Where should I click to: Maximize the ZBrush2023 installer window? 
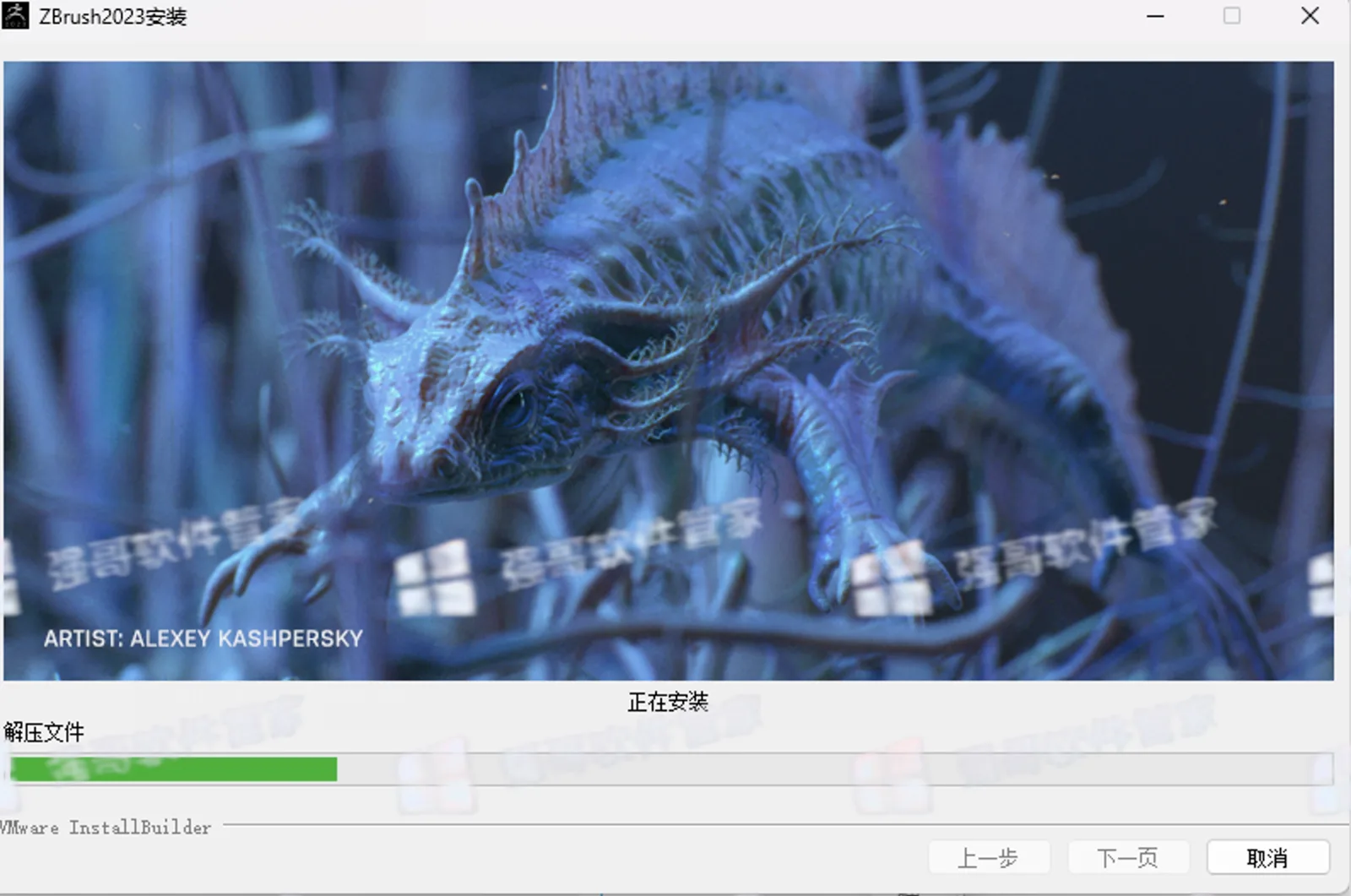1232,16
